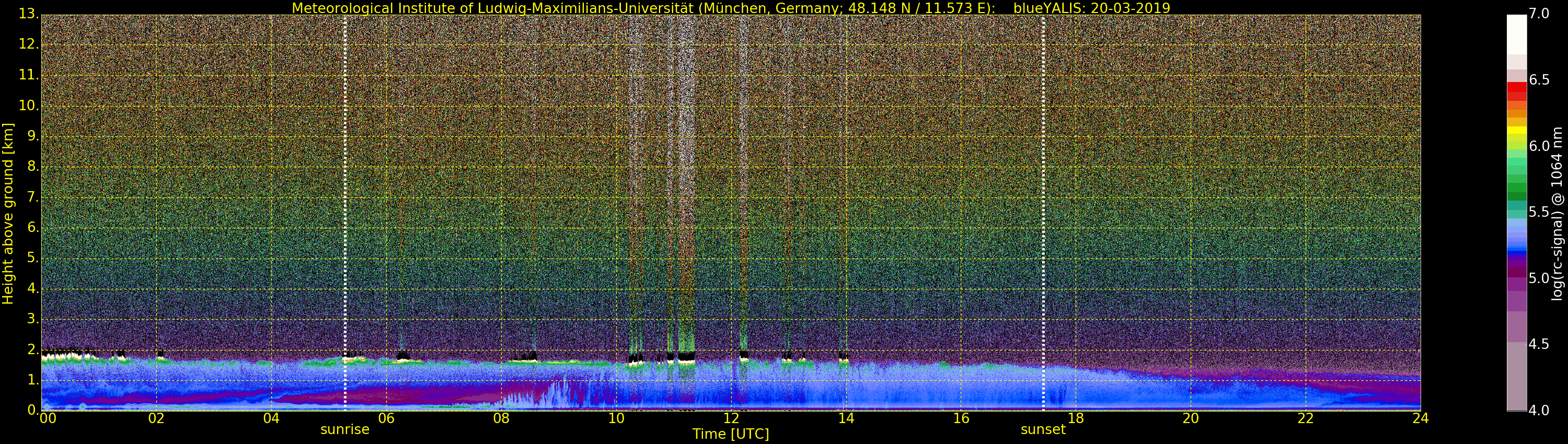Click the colorbar tick value '4.5'
Screen dimensions: 1568x444
pos(1539,344)
